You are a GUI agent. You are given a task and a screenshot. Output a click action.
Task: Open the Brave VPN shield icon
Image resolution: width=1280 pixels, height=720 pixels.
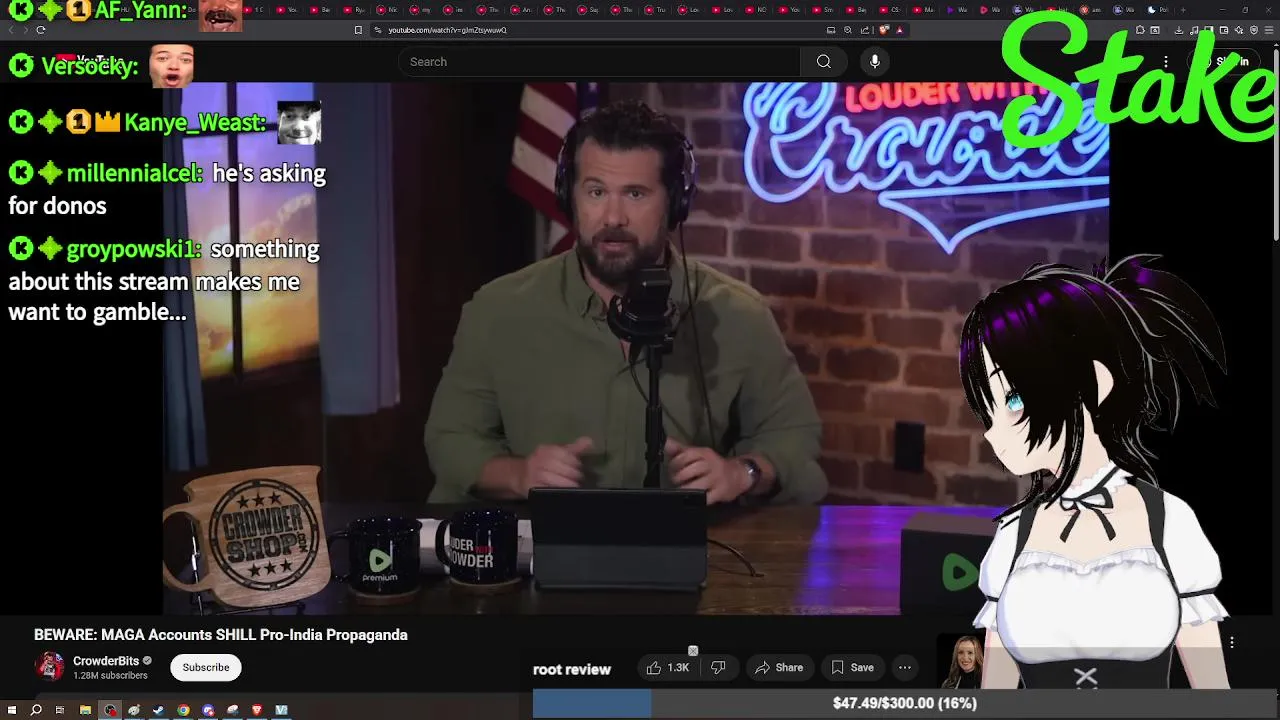(1254, 30)
